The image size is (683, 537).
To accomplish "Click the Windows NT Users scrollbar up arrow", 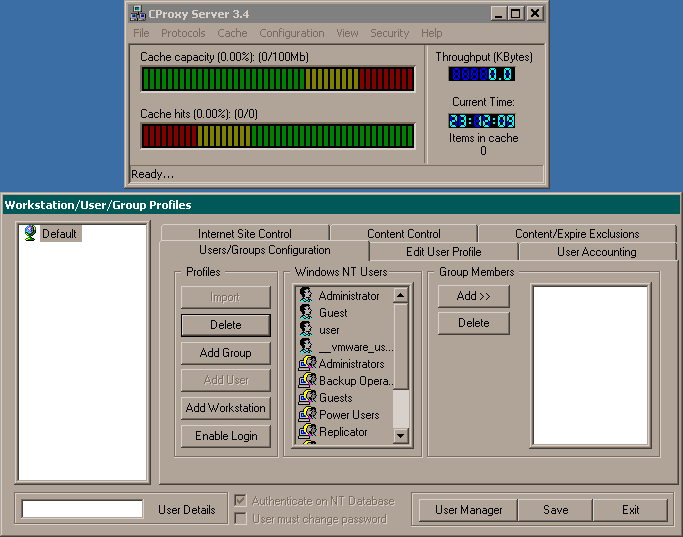I will 400,295.
